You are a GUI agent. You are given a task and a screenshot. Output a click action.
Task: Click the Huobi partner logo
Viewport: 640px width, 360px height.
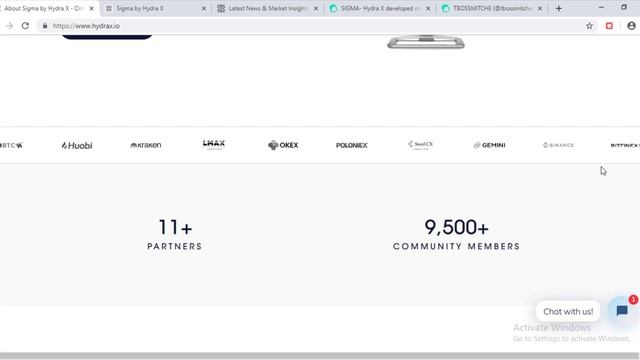click(77, 145)
